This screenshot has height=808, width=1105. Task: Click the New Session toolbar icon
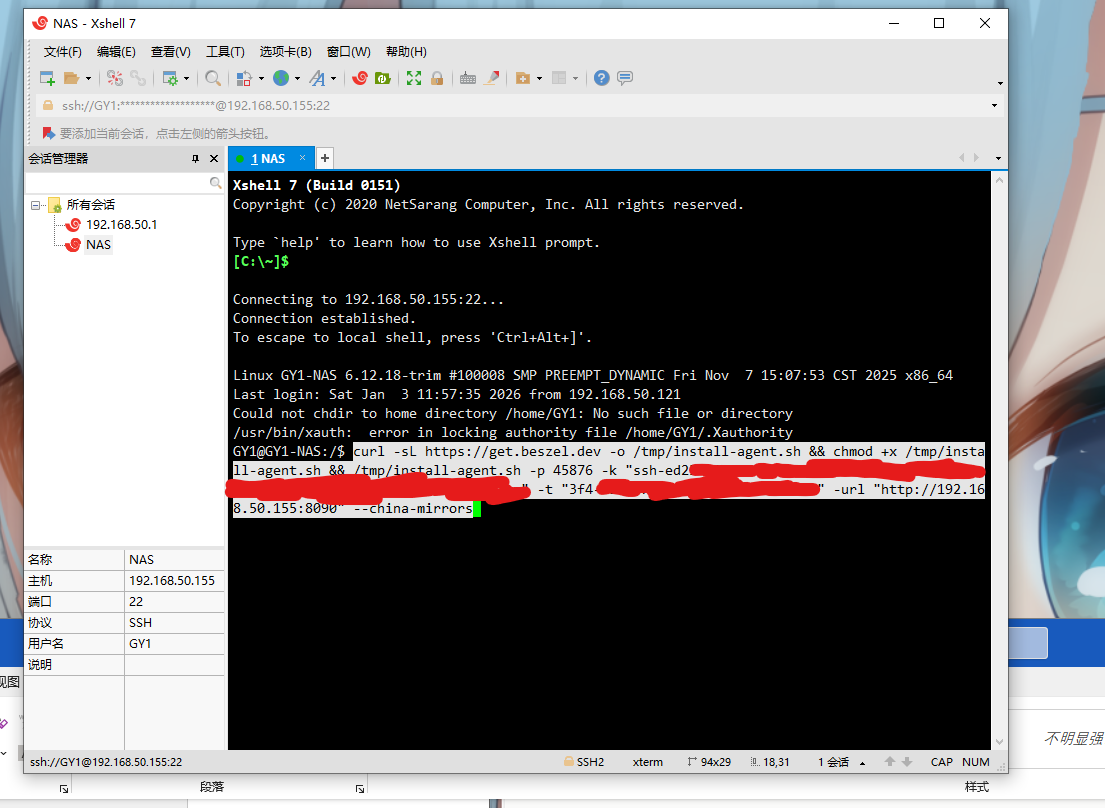coord(47,78)
